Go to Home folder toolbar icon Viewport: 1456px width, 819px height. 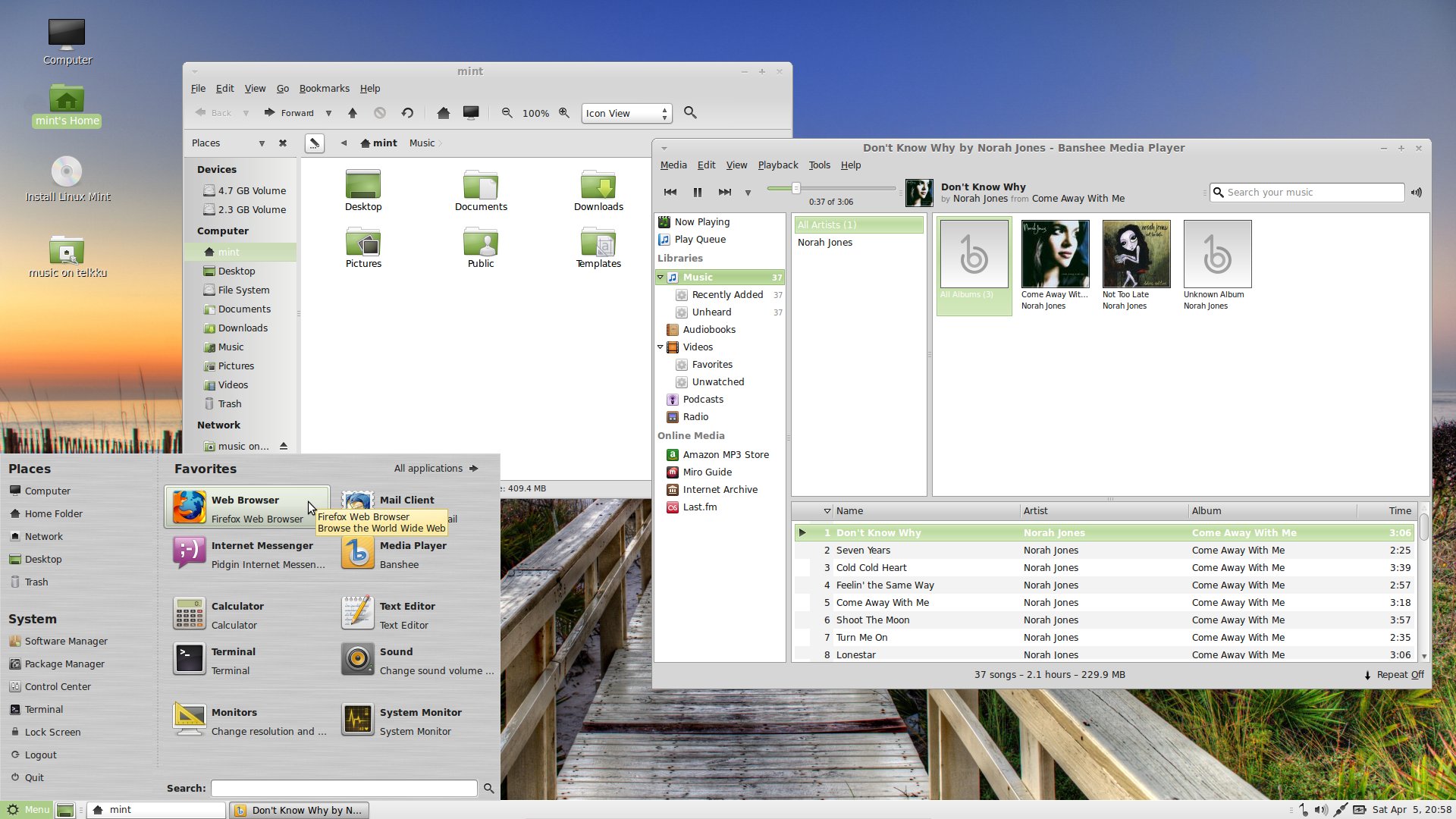click(444, 113)
